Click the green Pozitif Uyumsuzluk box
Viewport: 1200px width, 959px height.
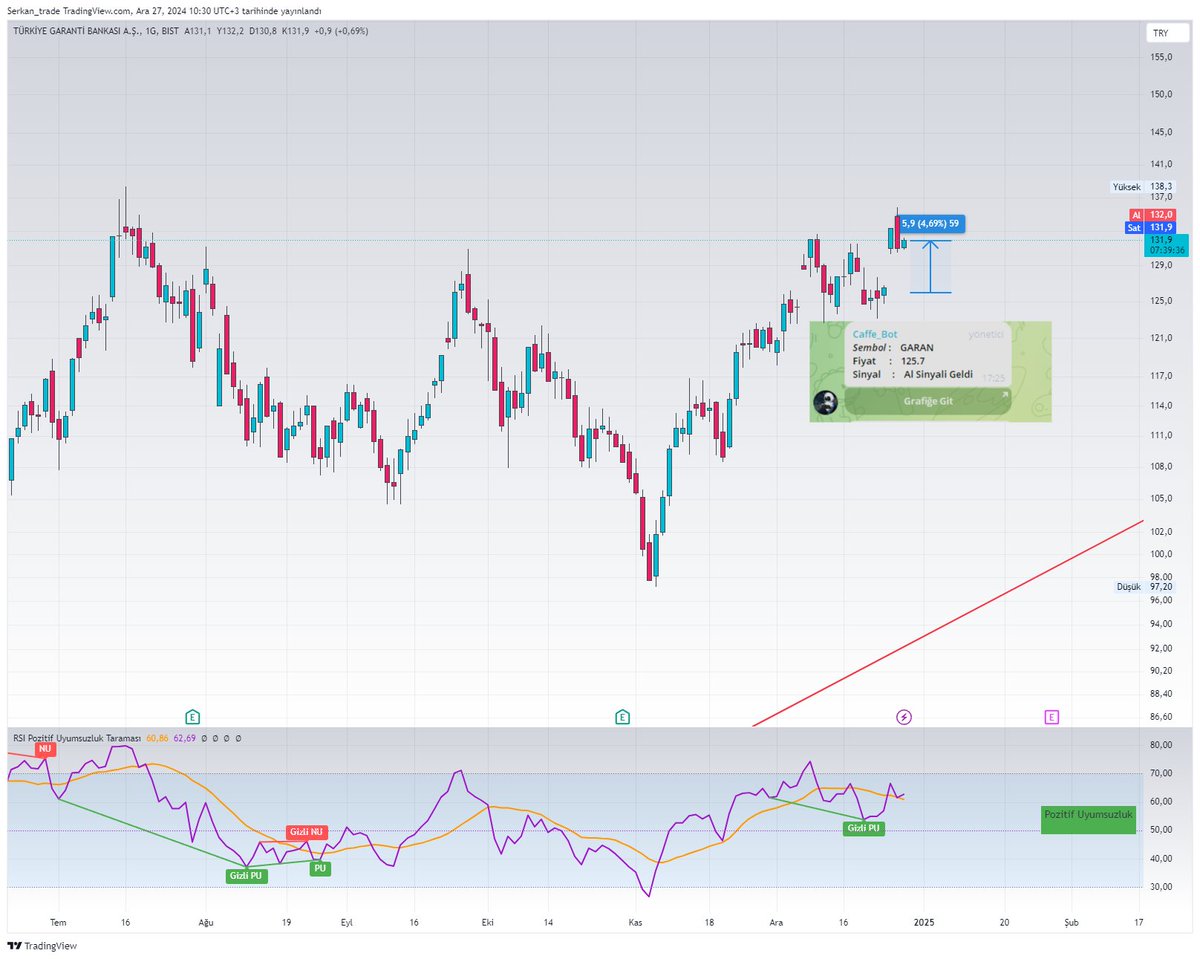pyautogui.click(x=1088, y=820)
